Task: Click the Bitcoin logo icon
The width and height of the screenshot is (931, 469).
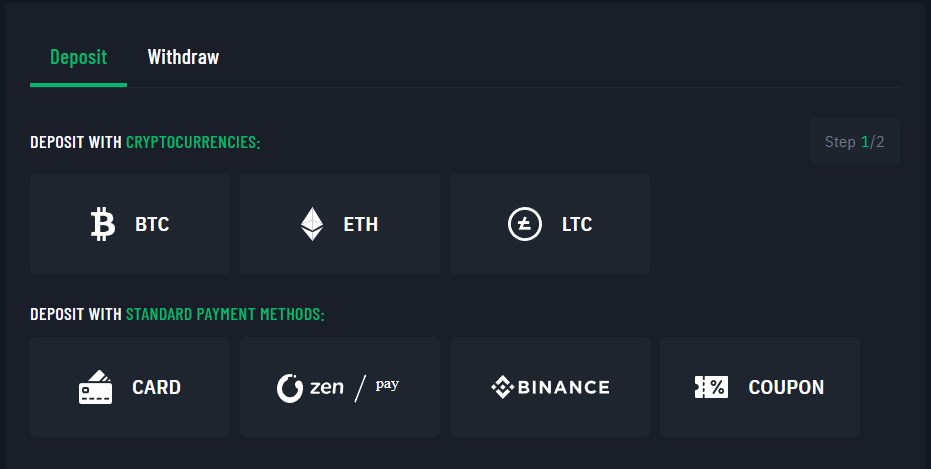Action: 103,224
